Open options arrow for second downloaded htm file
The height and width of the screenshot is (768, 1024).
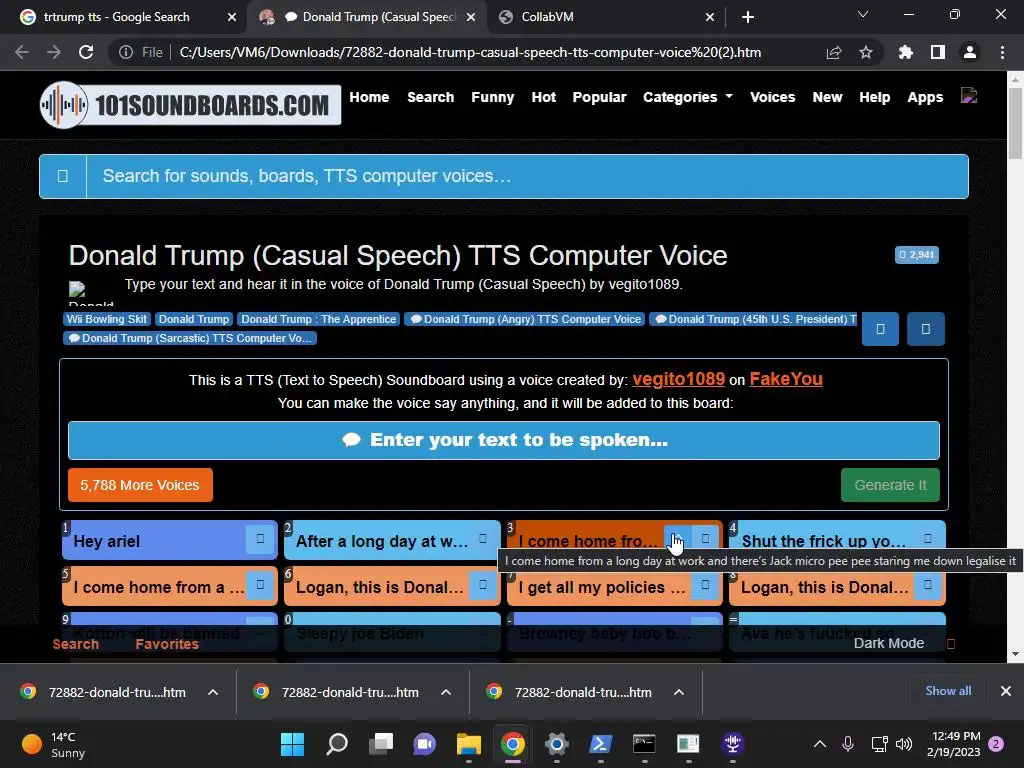(x=446, y=692)
